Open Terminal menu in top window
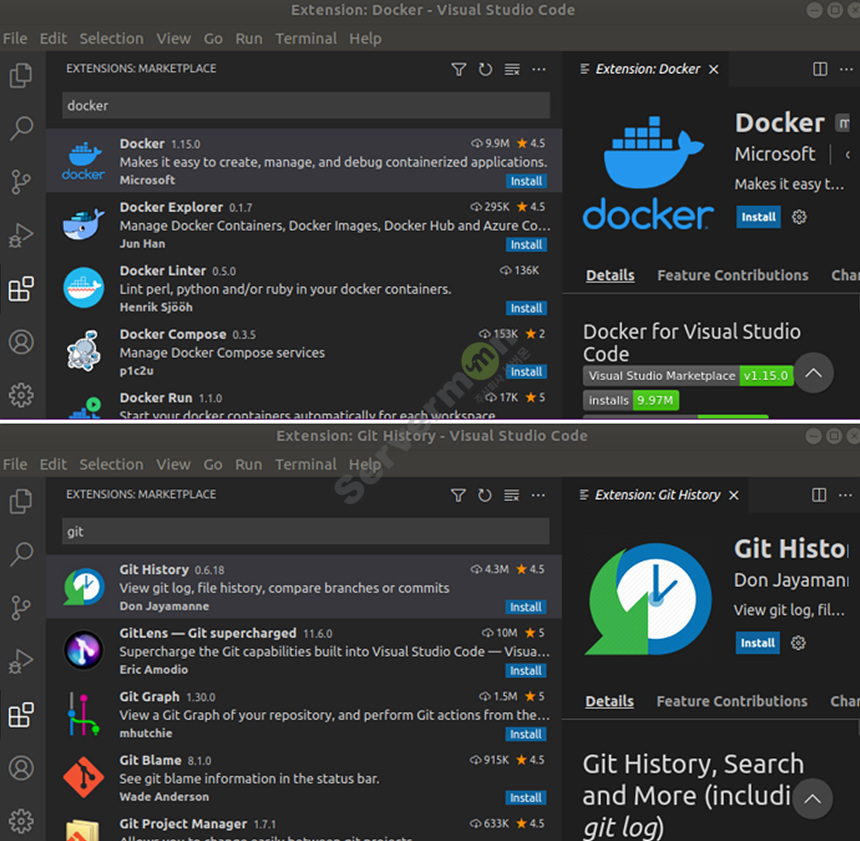The height and width of the screenshot is (841, 860). 306,38
